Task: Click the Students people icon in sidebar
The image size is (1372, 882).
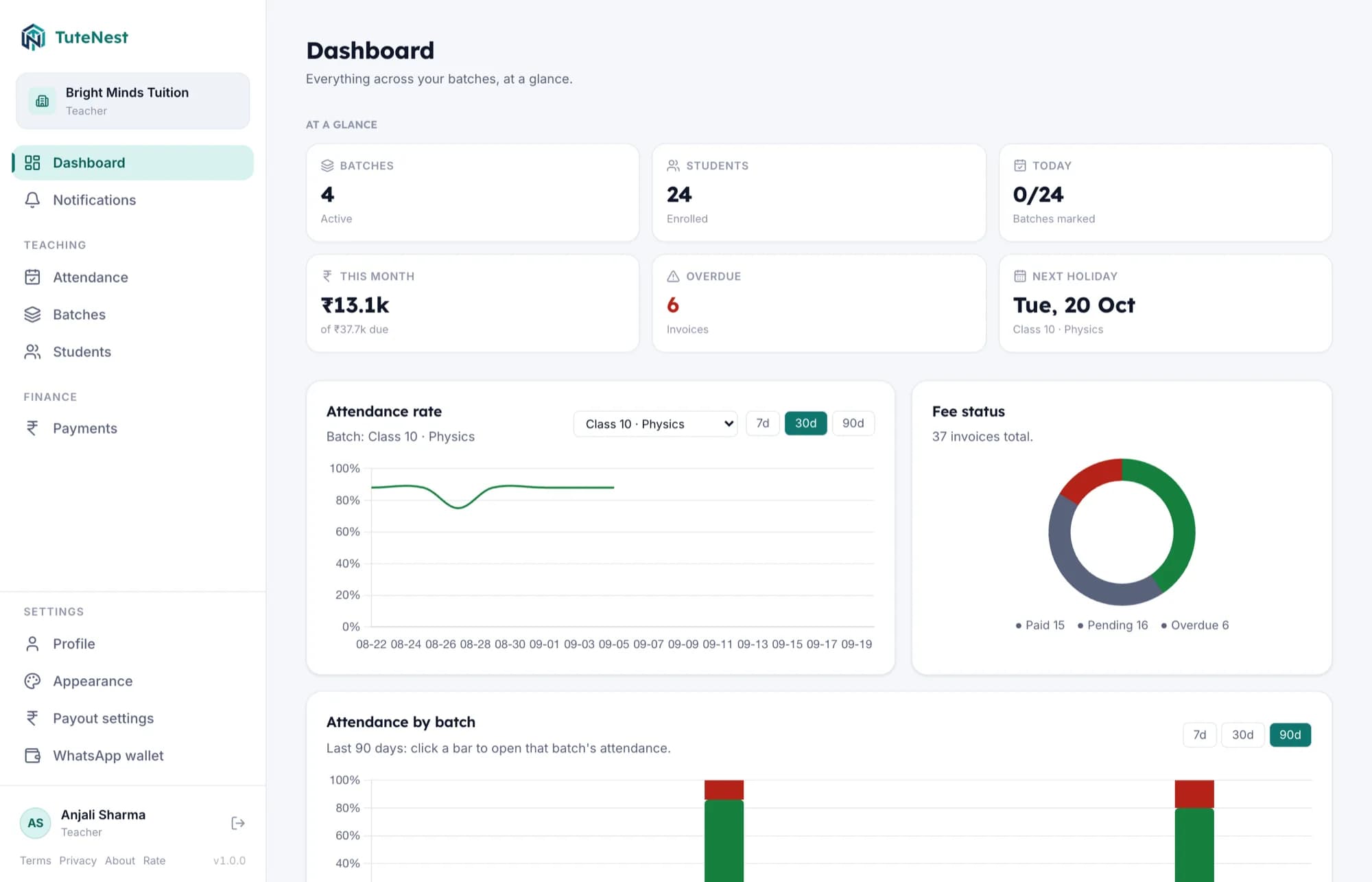Action: 32,351
